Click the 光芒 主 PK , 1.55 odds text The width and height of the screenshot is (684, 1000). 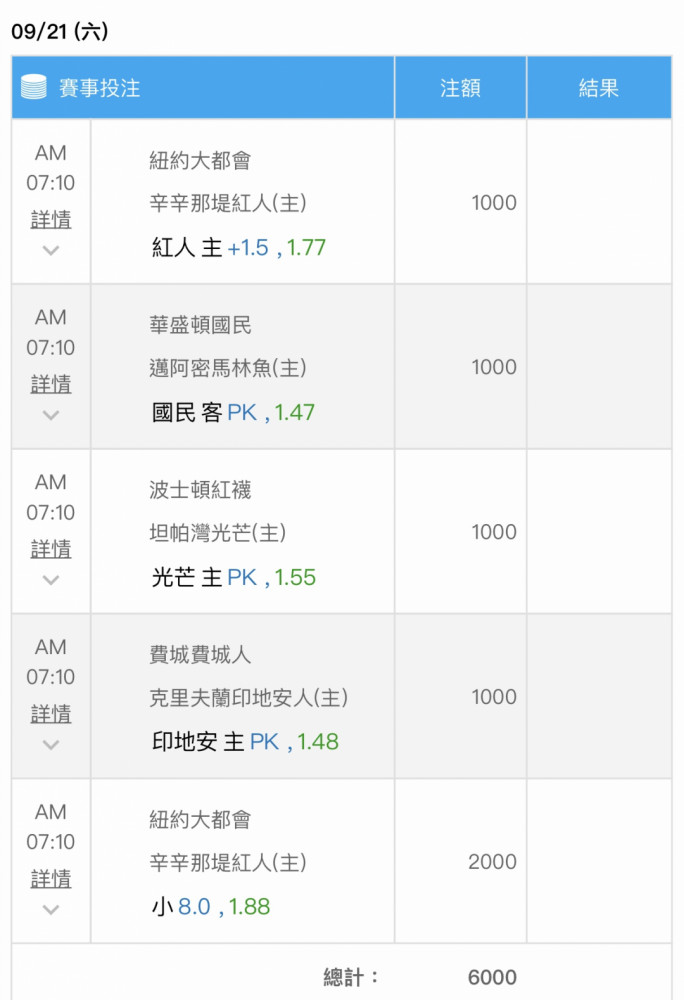point(233,577)
